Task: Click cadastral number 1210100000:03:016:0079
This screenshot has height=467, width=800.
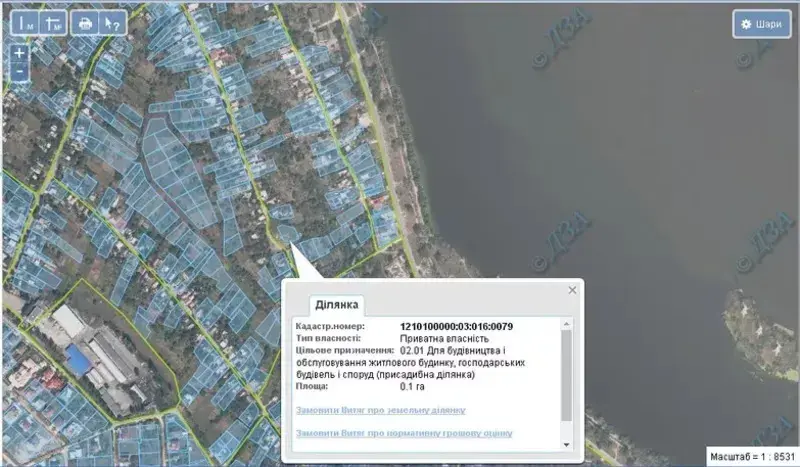Action: [x=456, y=326]
